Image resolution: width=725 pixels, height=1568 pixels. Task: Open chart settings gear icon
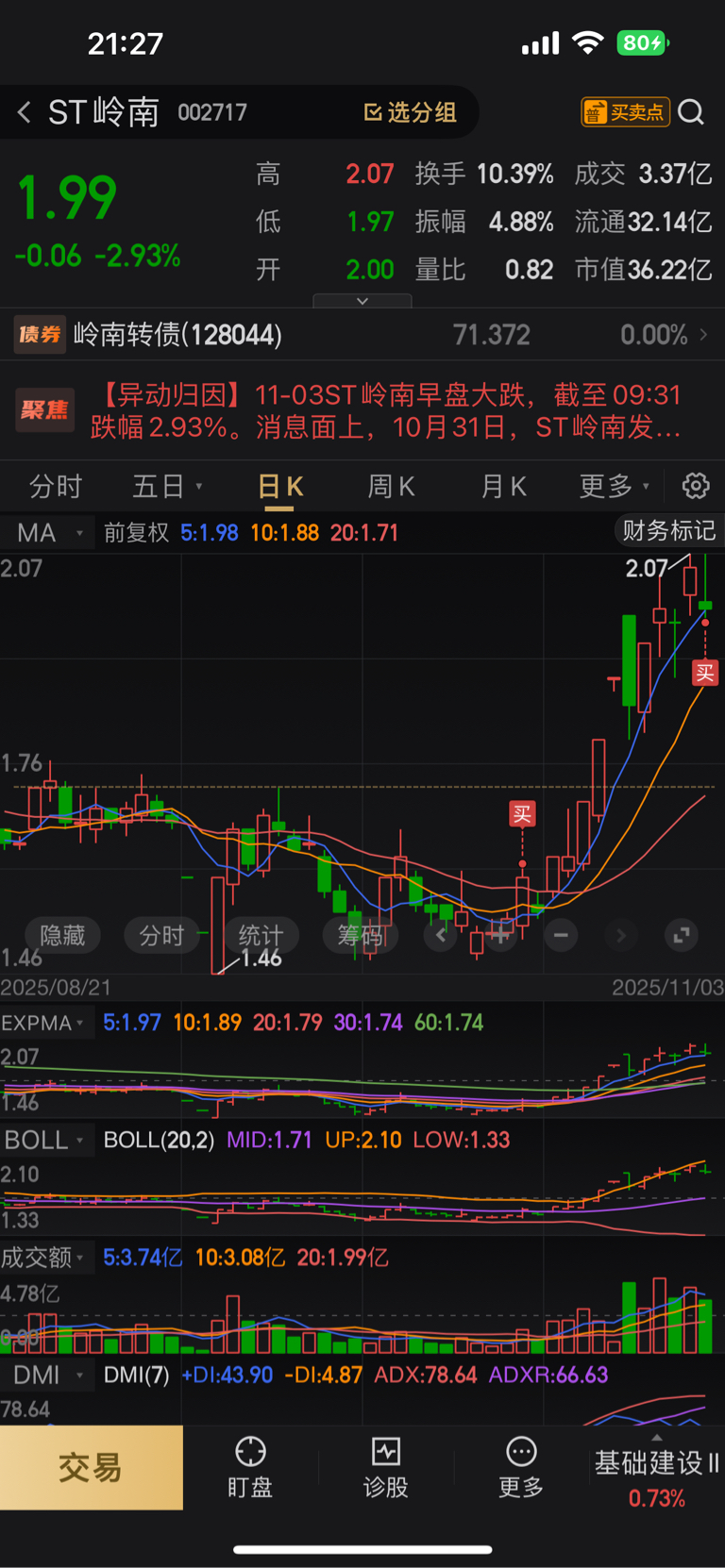[696, 486]
